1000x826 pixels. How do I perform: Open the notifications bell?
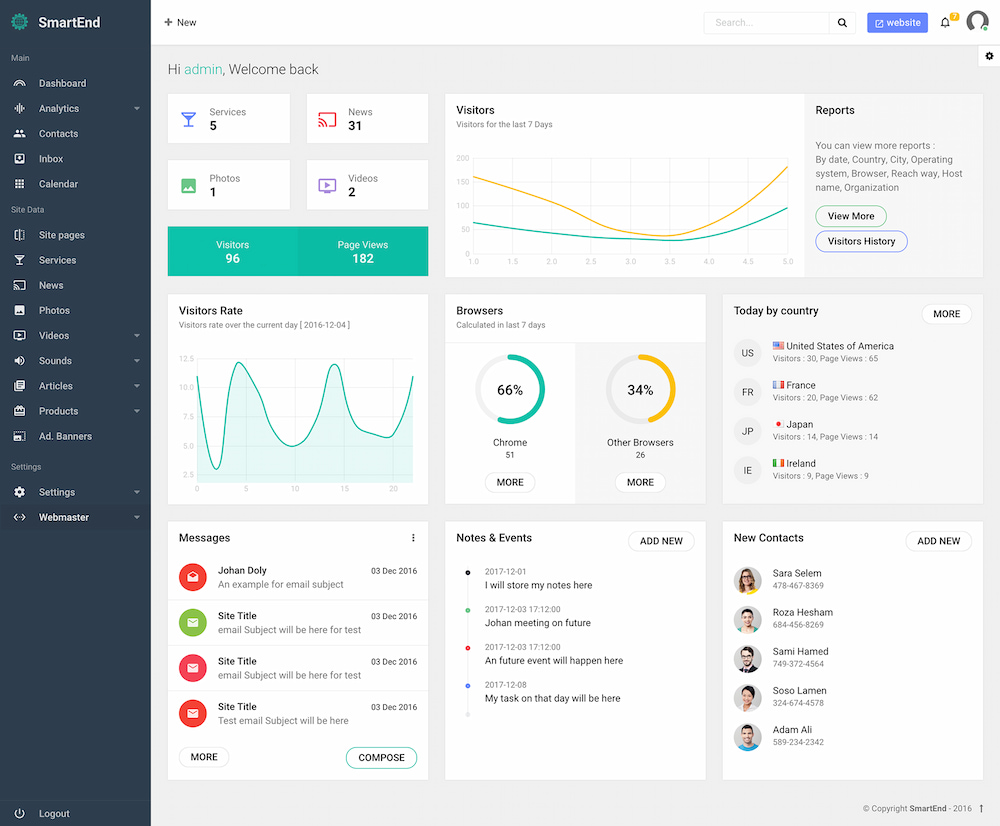coord(943,22)
